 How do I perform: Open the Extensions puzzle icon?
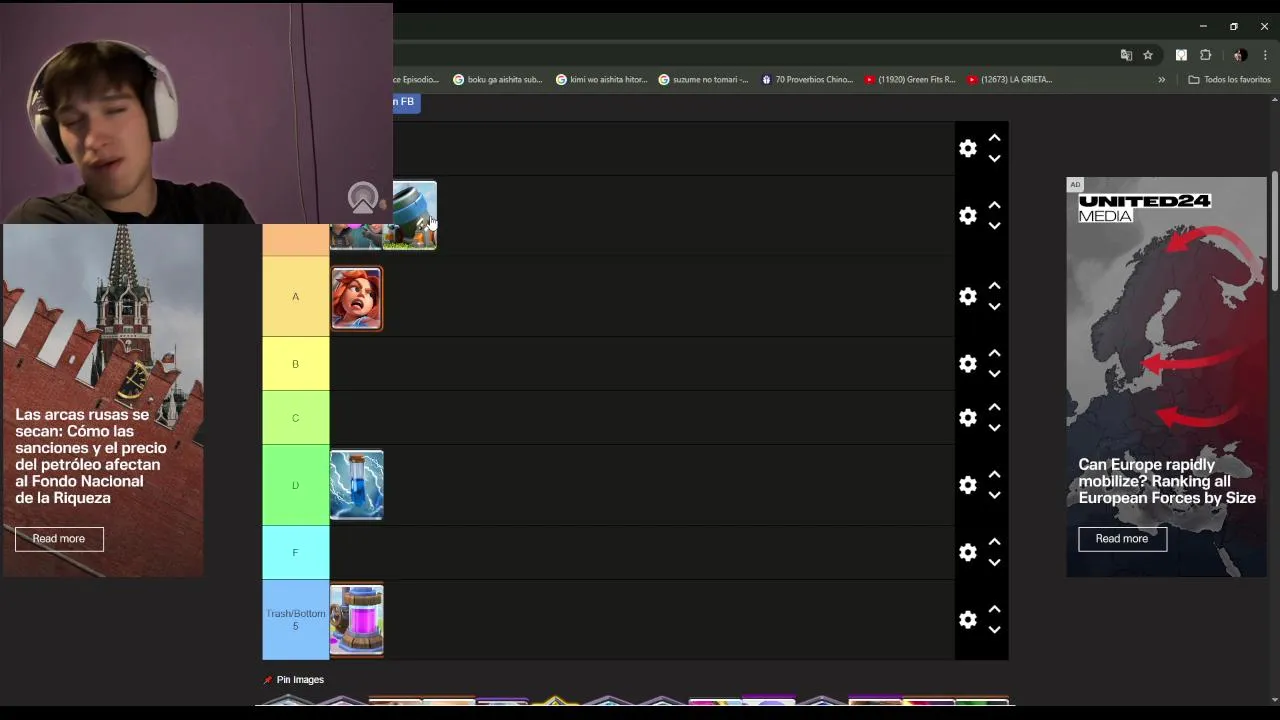(1205, 55)
